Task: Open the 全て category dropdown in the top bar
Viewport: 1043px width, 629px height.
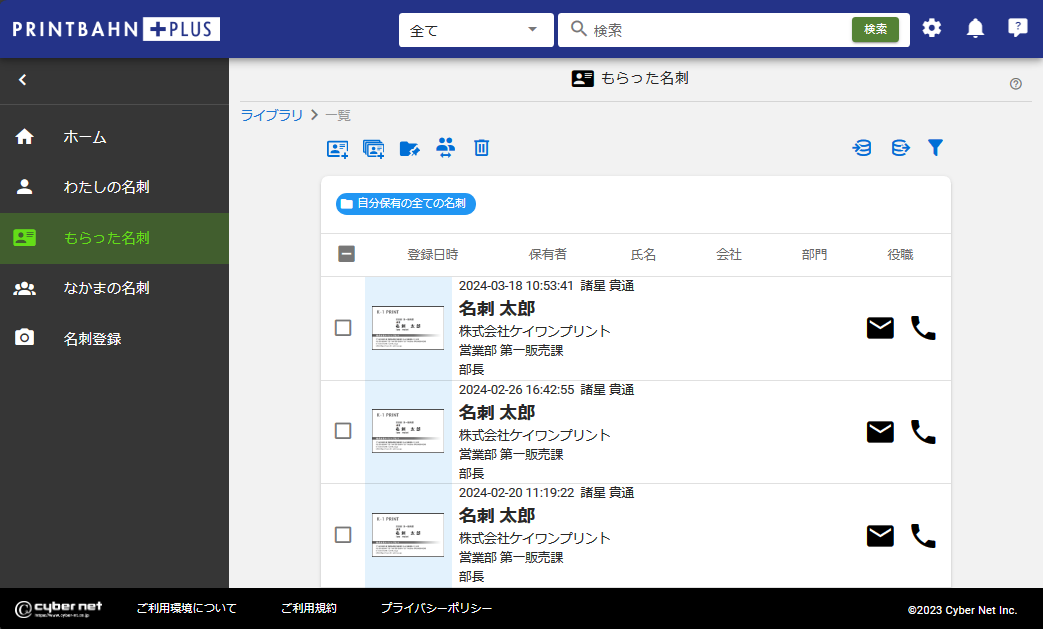Action: pyautogui.click(x=476, y=30)
